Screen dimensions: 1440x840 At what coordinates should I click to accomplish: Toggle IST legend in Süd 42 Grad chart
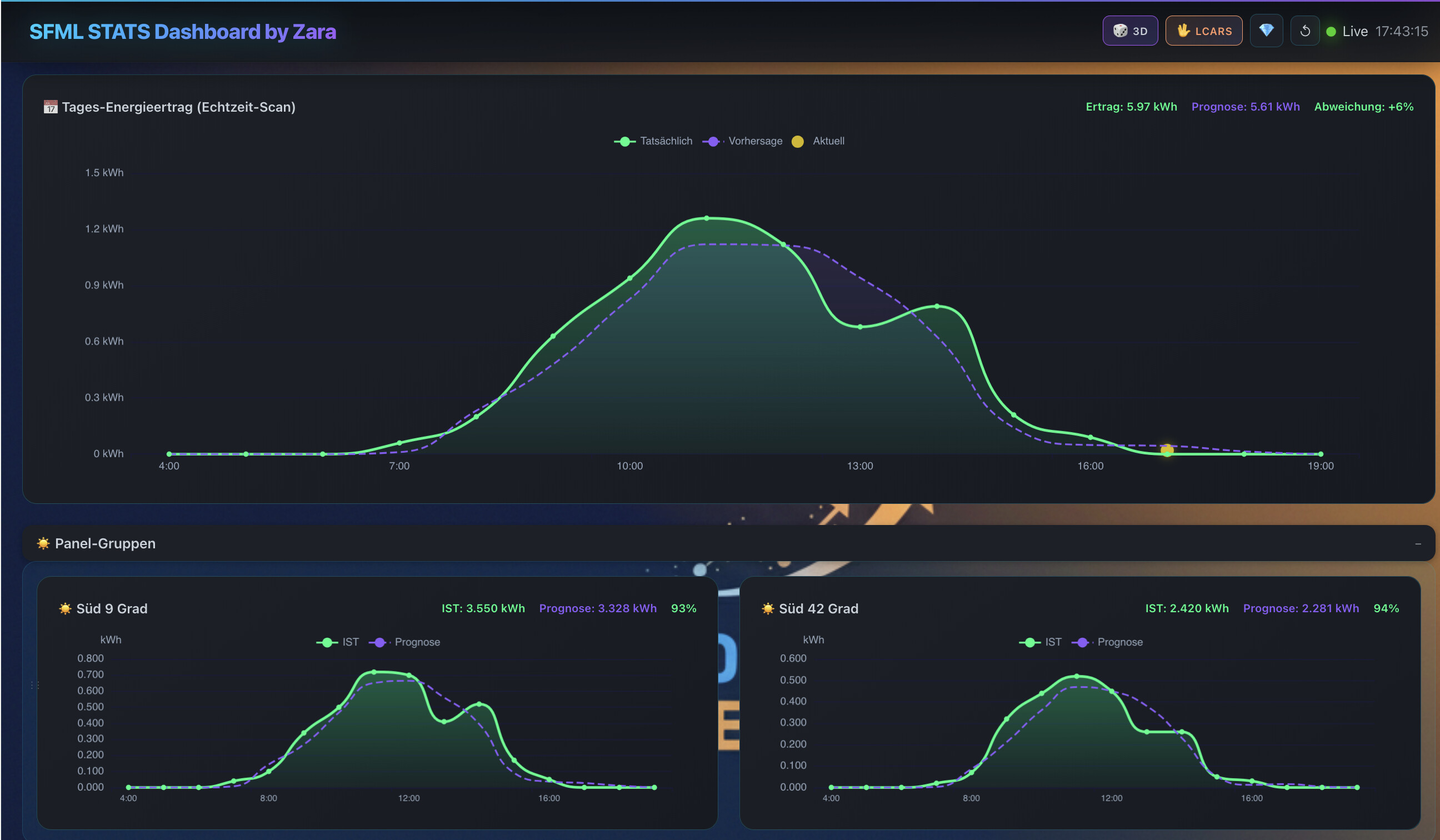[1041, 642]
